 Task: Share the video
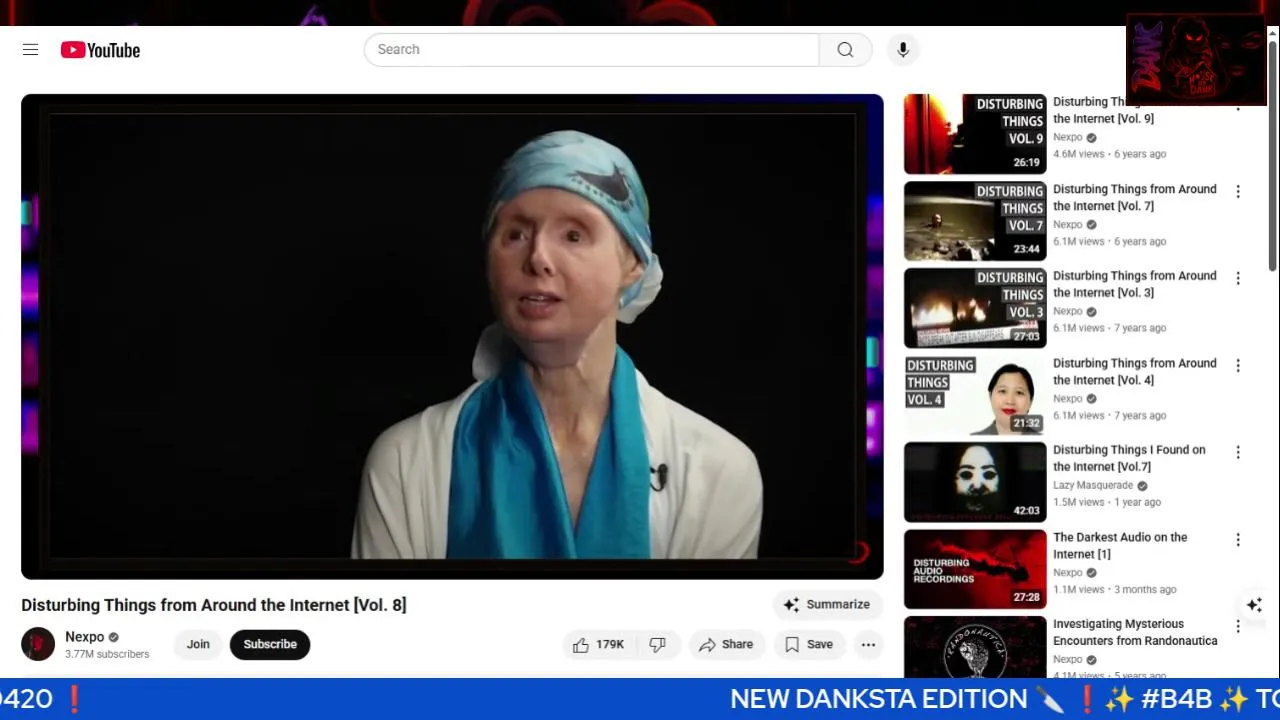(x=726, y=645)
